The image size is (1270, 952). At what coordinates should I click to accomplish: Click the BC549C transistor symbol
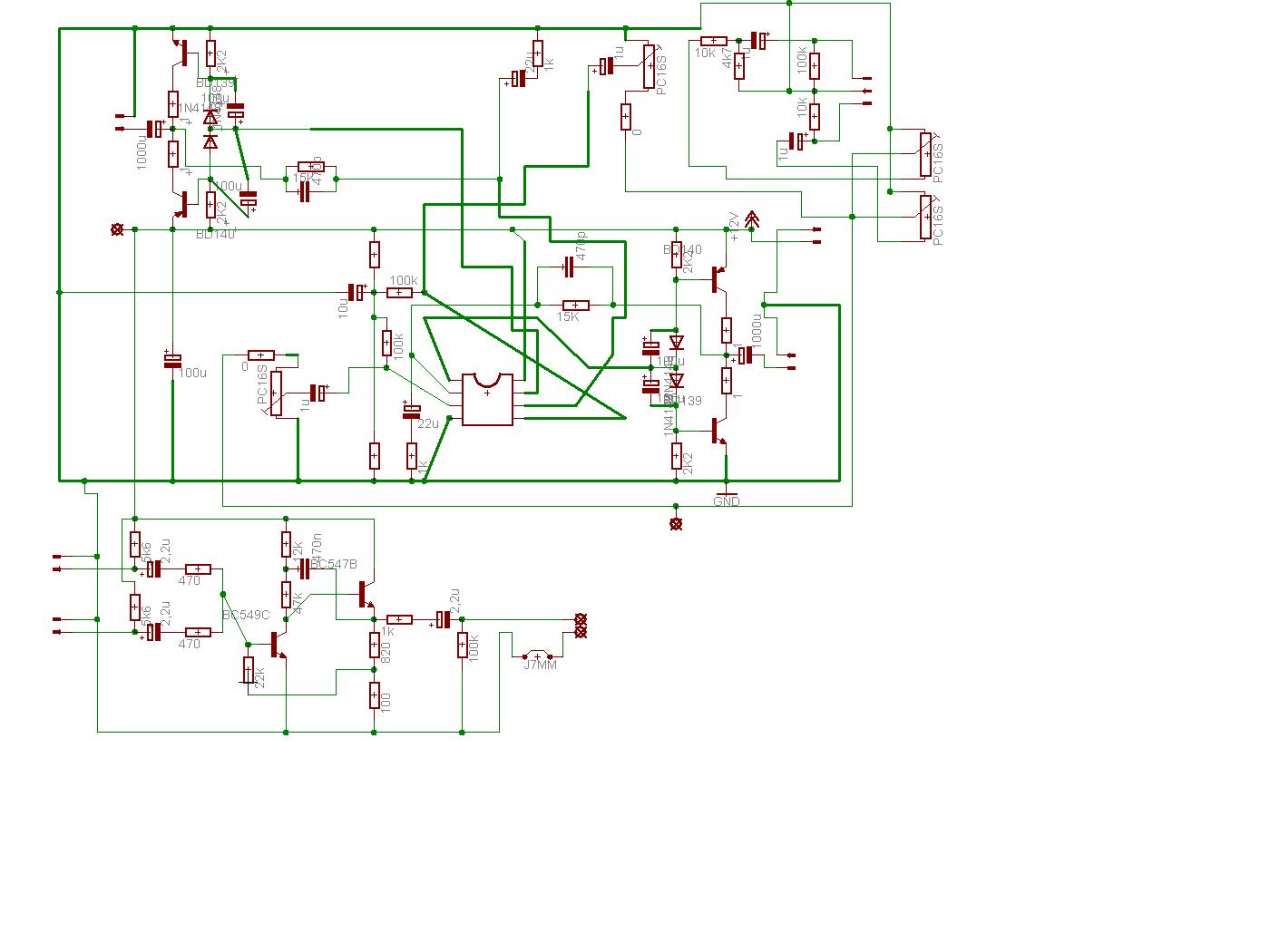(x=276, y=645)
